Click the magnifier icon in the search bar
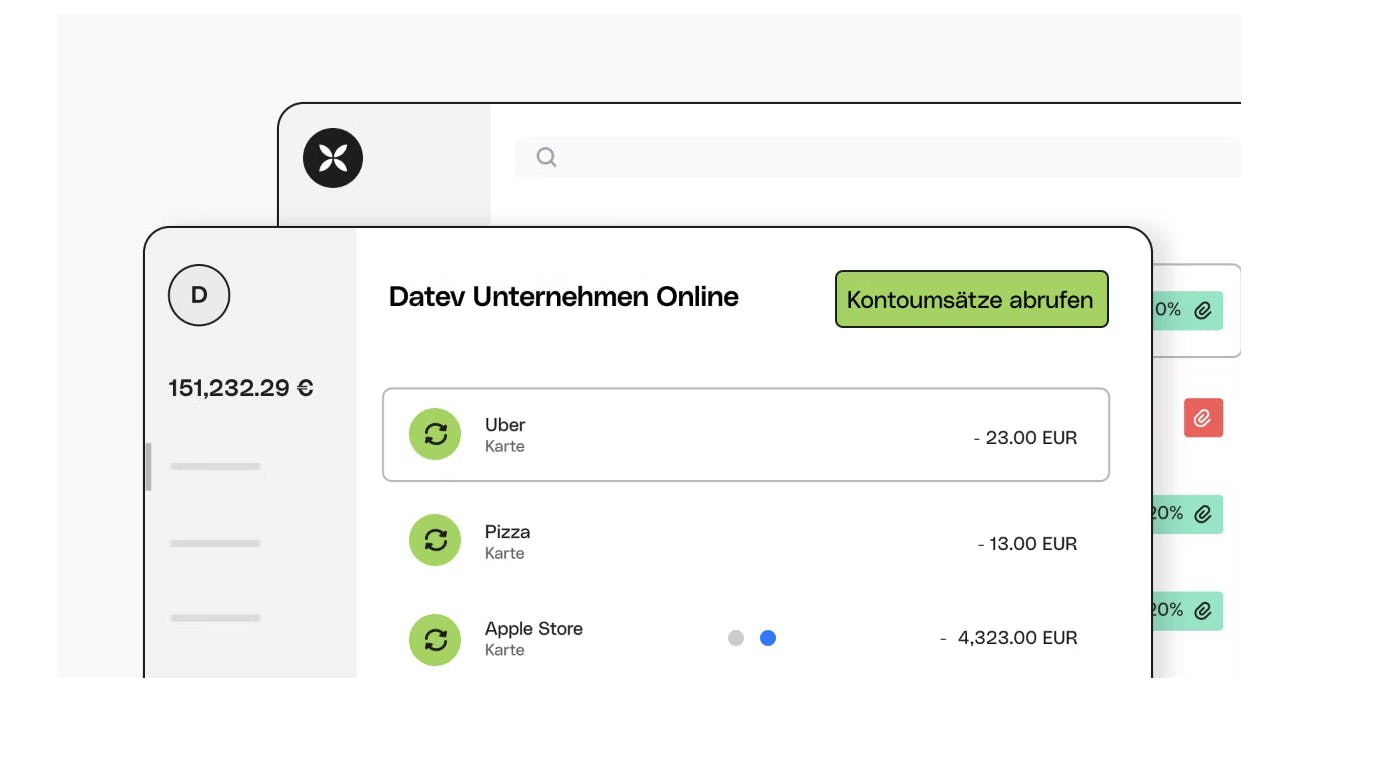The height and width of the screenshot is (764, 1388). coord(546,157)
